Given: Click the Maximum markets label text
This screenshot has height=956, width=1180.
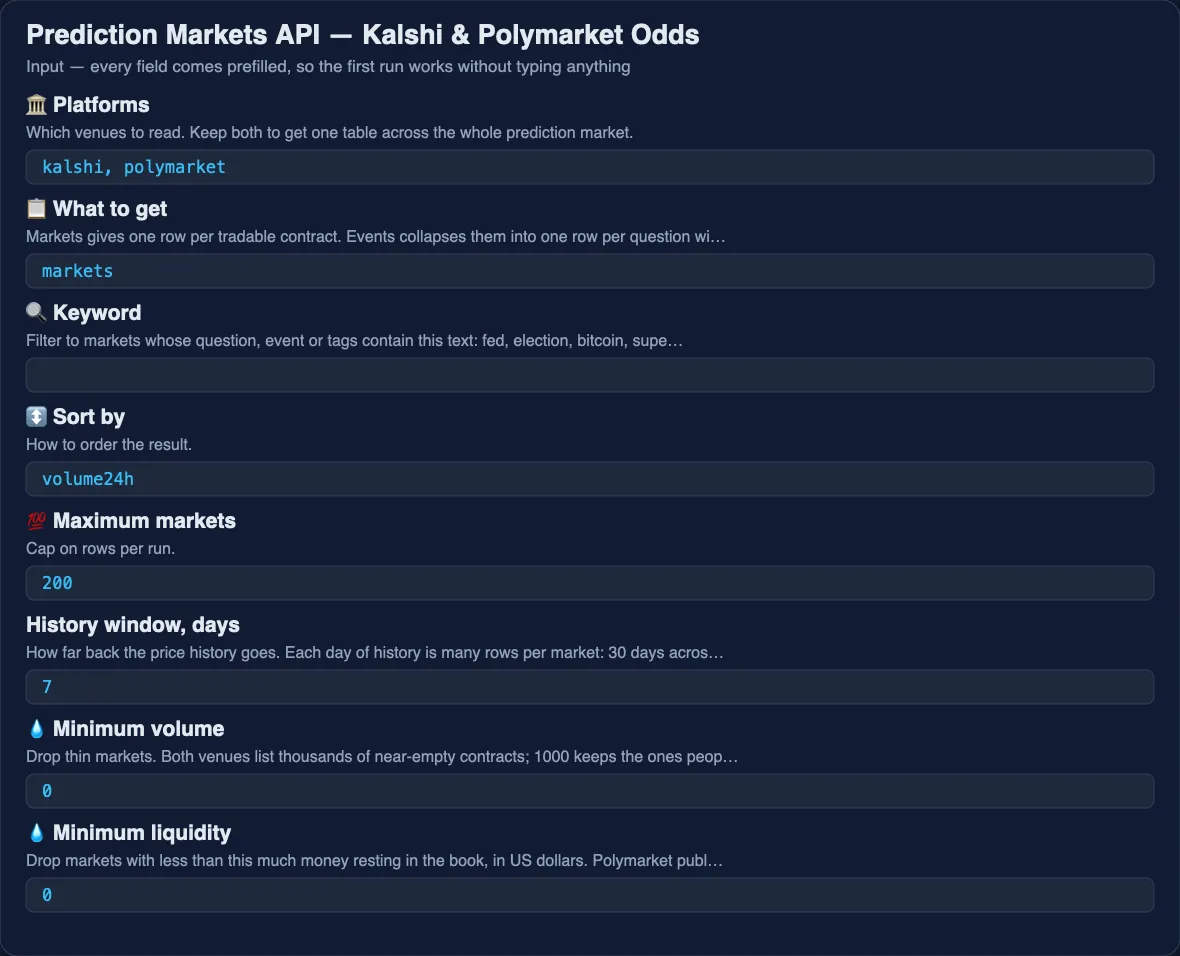Looking at the screenshot, I should coord(144,520).
